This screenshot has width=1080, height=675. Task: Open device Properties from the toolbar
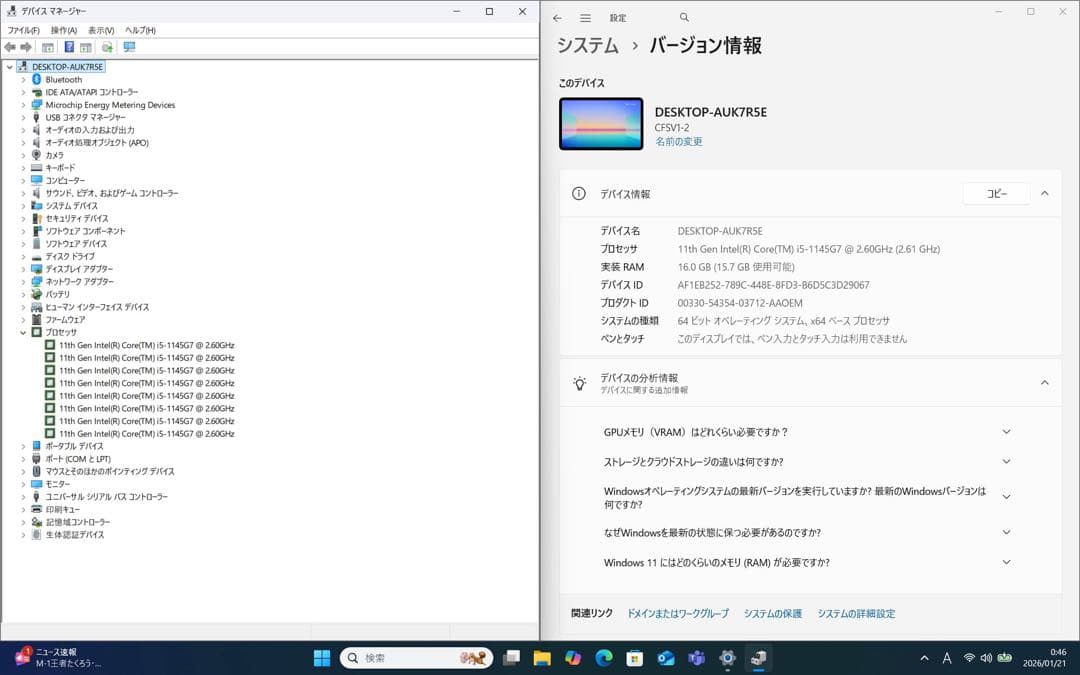[47, 47]
